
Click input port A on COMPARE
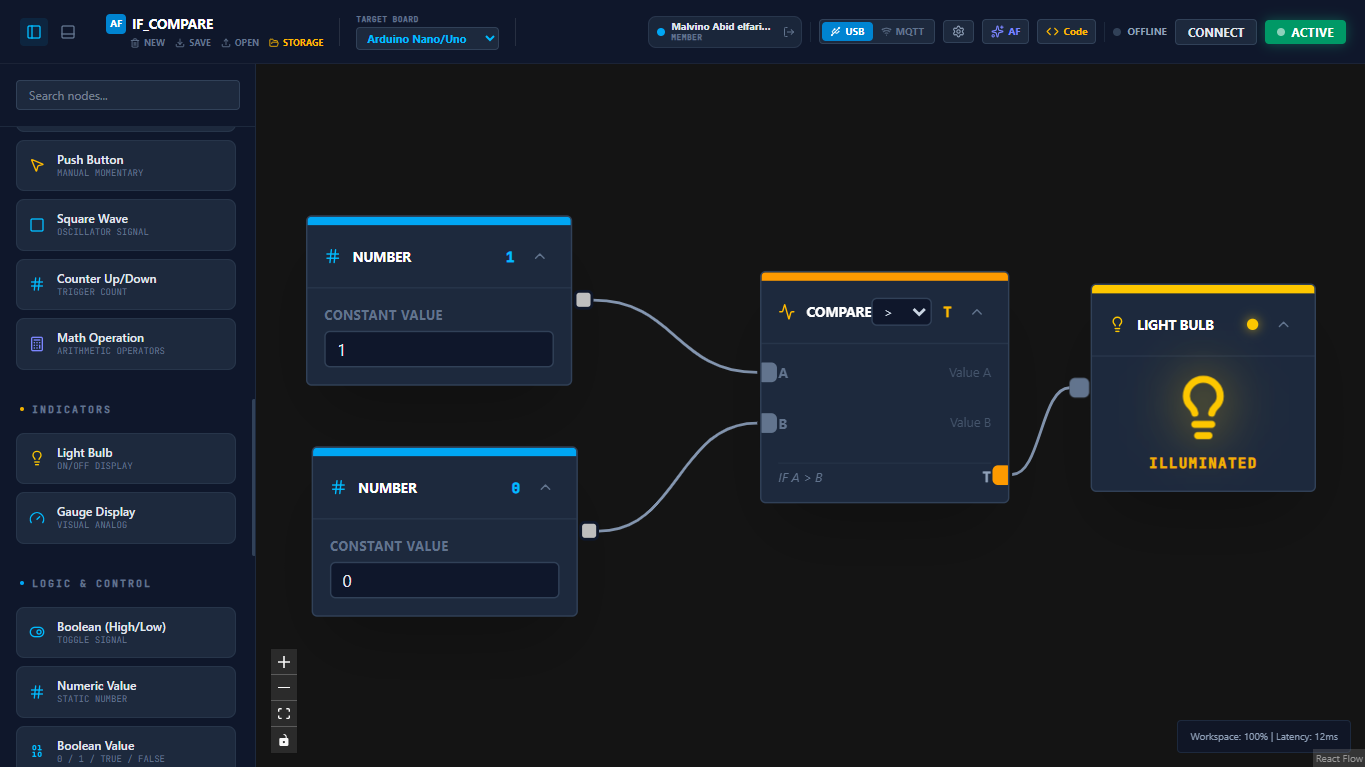pyautogui.click(x=768, y=372)
